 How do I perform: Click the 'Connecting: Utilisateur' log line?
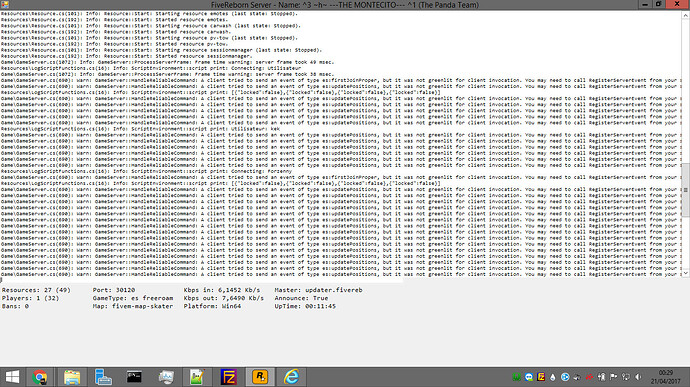[x=151, y=68]
